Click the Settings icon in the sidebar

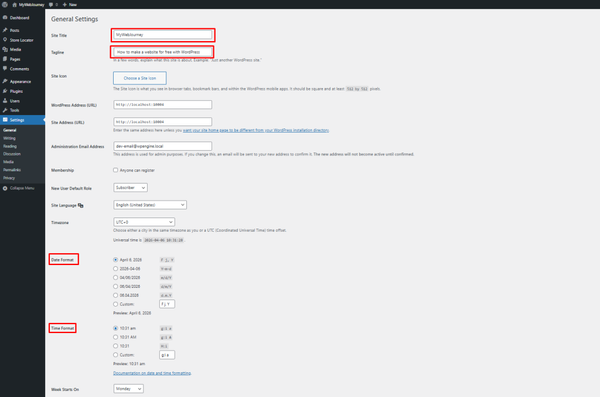click(x=5, y=120)
